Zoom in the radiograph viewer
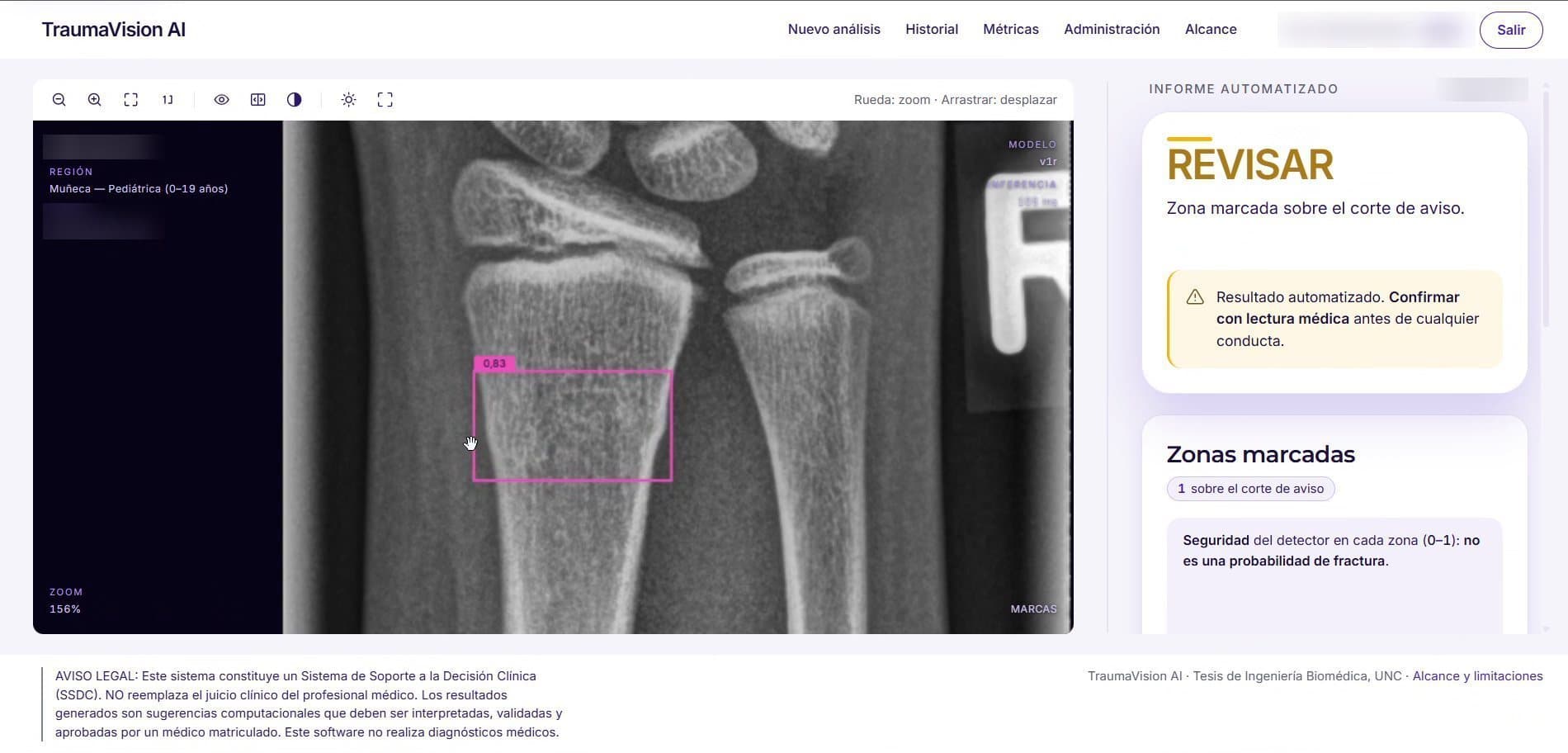 pos(95,100)
